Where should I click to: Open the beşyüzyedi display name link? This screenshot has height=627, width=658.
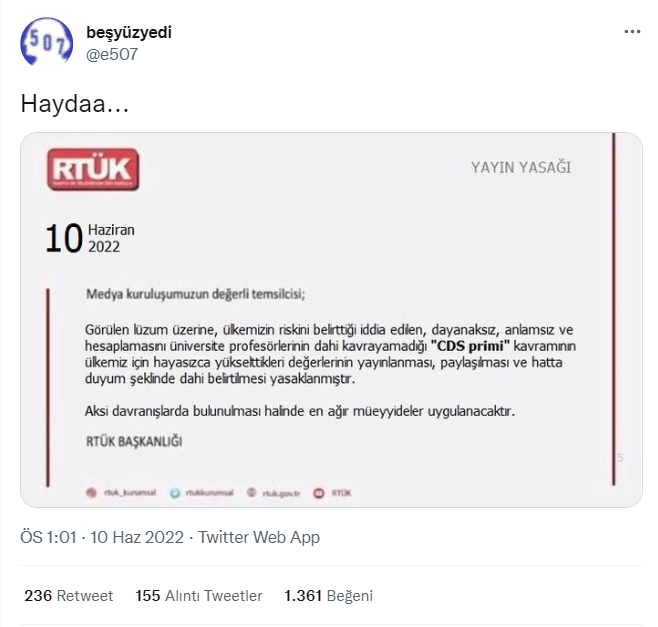pyautogui.click(x=129, y=32)
